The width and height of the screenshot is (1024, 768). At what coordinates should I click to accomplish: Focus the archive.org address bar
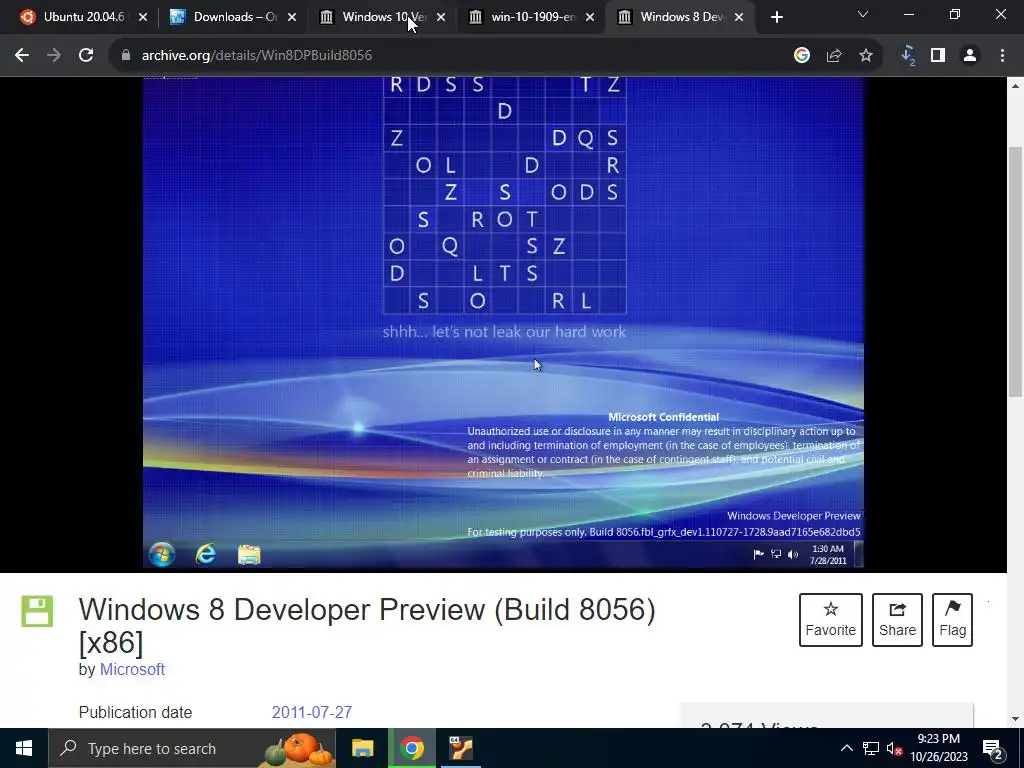(451, 56)
